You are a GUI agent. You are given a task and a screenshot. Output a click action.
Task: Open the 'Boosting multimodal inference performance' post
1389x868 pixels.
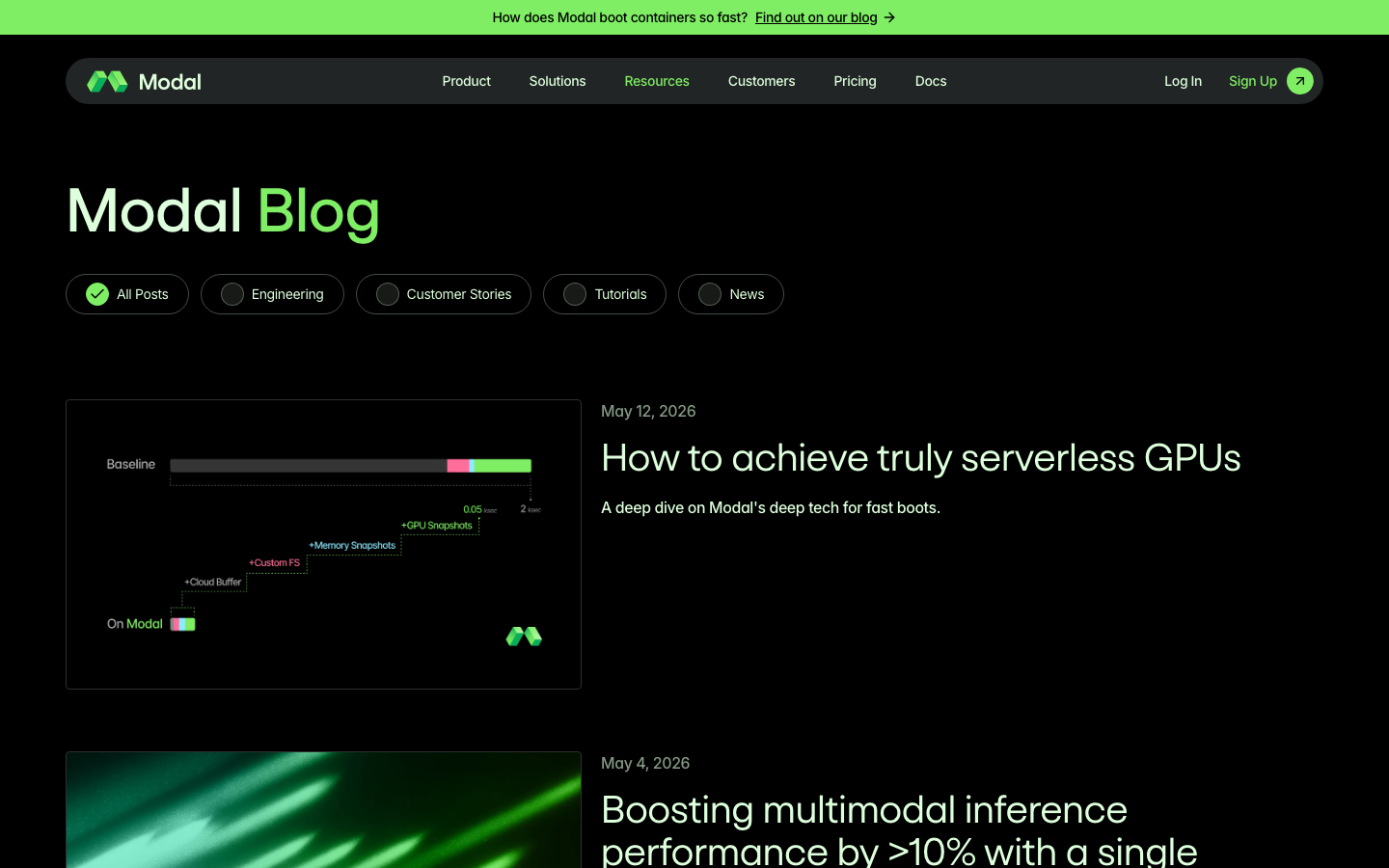click(x=899, y=829)
